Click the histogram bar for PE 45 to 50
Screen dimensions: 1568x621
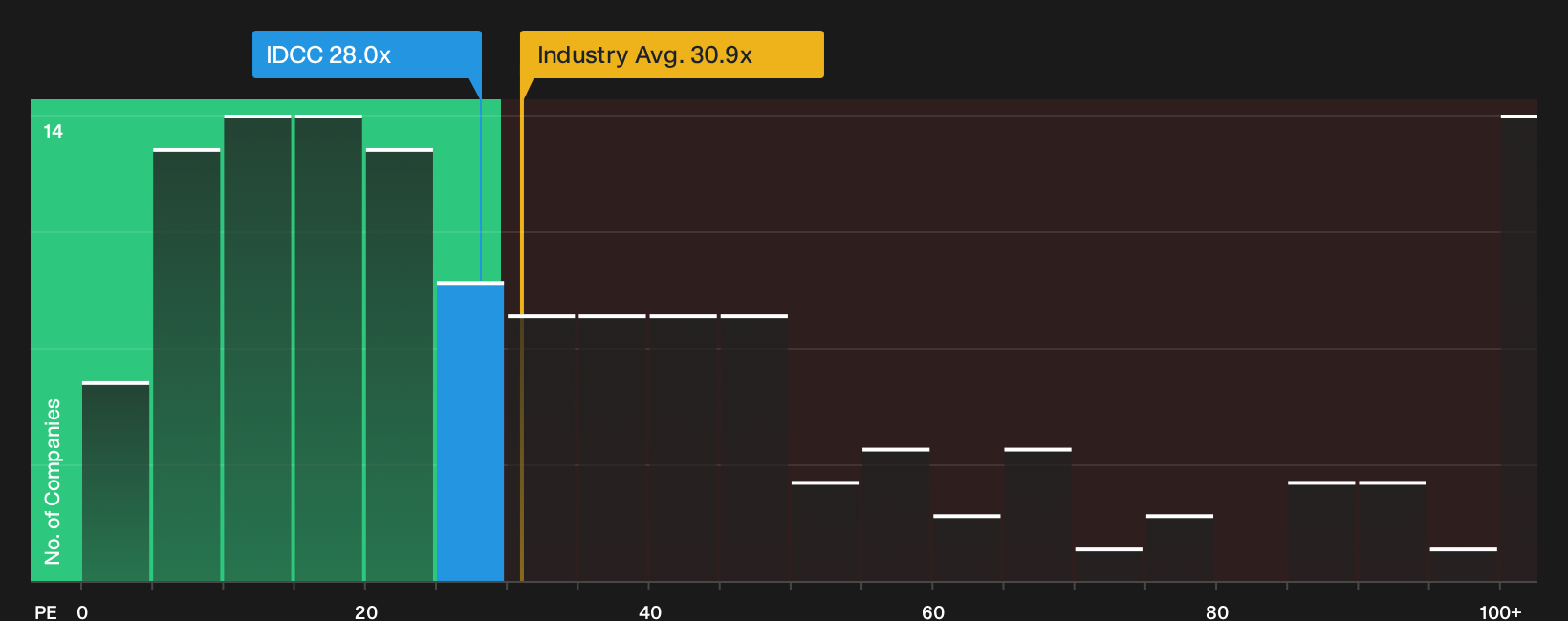coord(754,448)
